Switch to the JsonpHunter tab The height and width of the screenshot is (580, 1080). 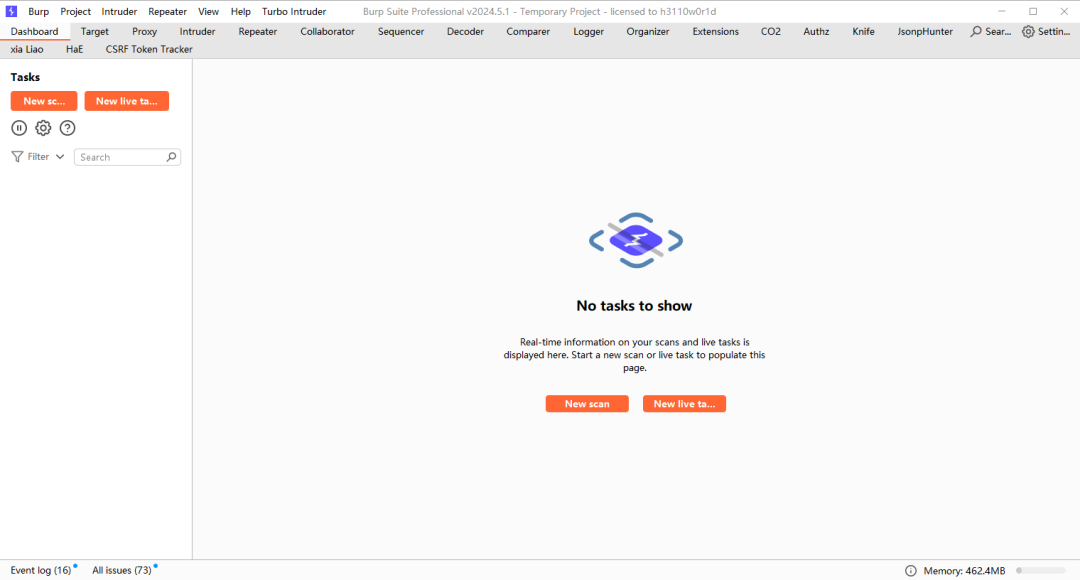click(x=925, y=32)
